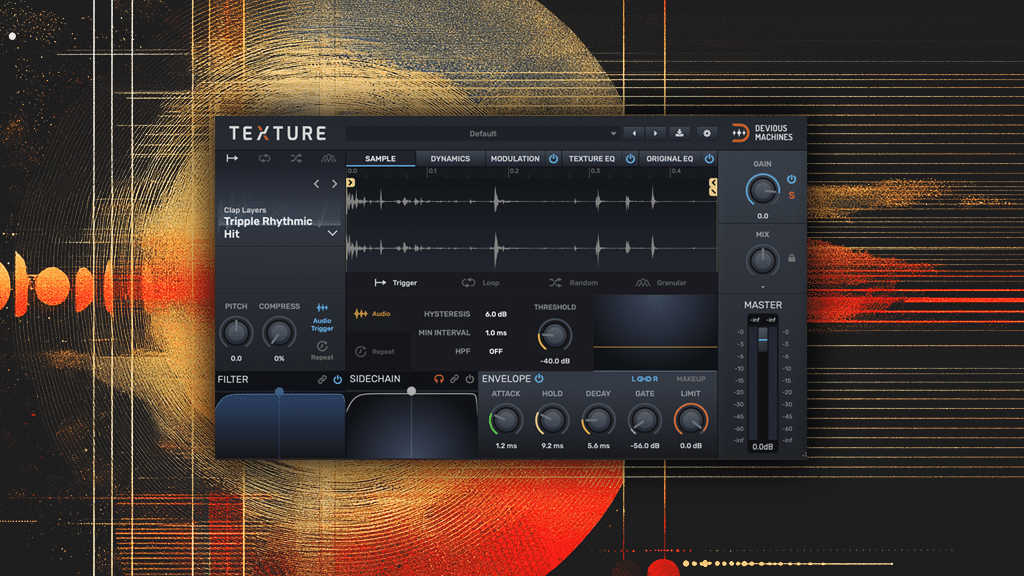Image resolution: width=1024 pixels, height=576 pixels.
Task: Click the Compress knob
Action: pos(279,333)
